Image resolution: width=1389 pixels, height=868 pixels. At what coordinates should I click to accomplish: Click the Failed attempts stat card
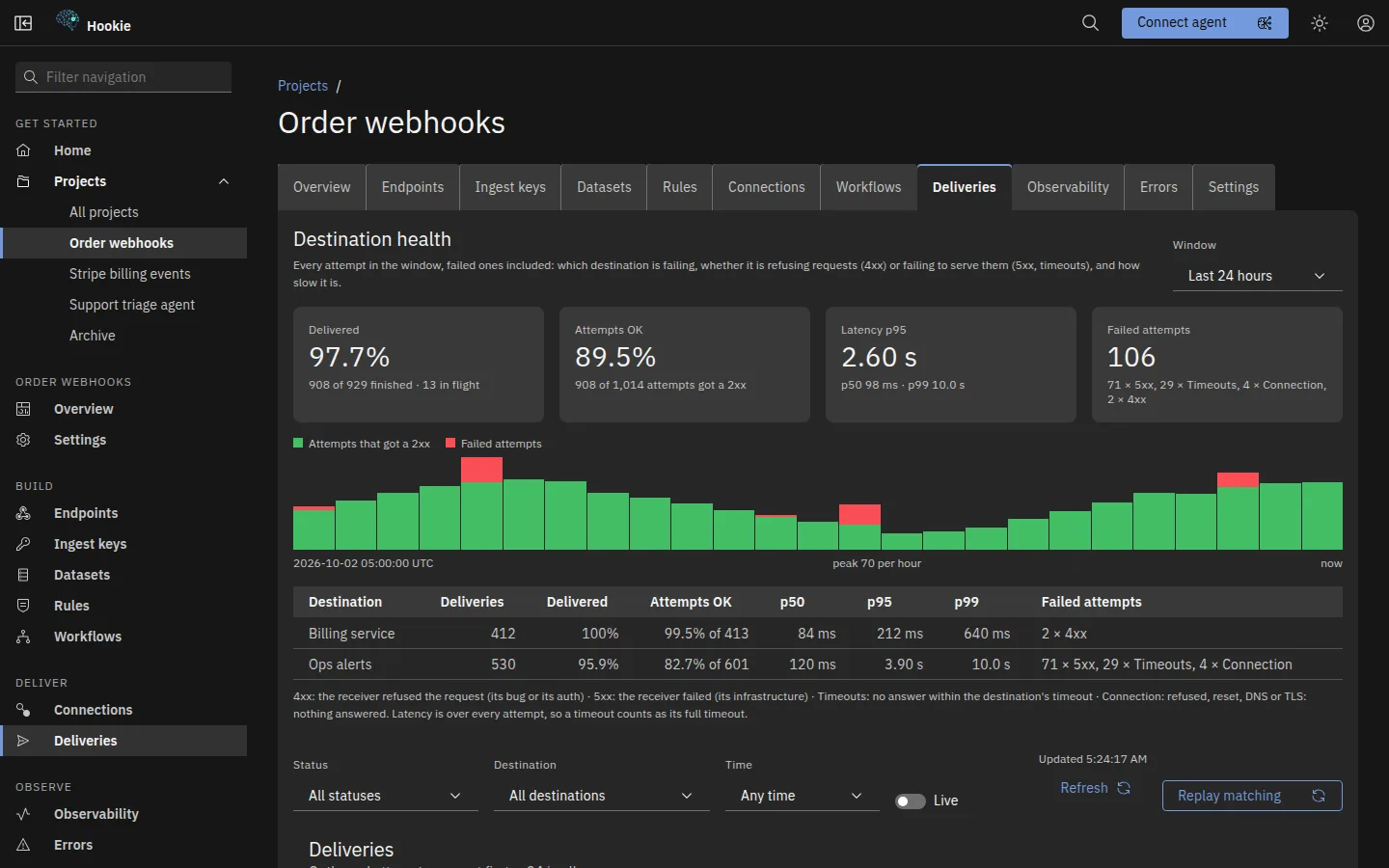tap(1217, 365)
